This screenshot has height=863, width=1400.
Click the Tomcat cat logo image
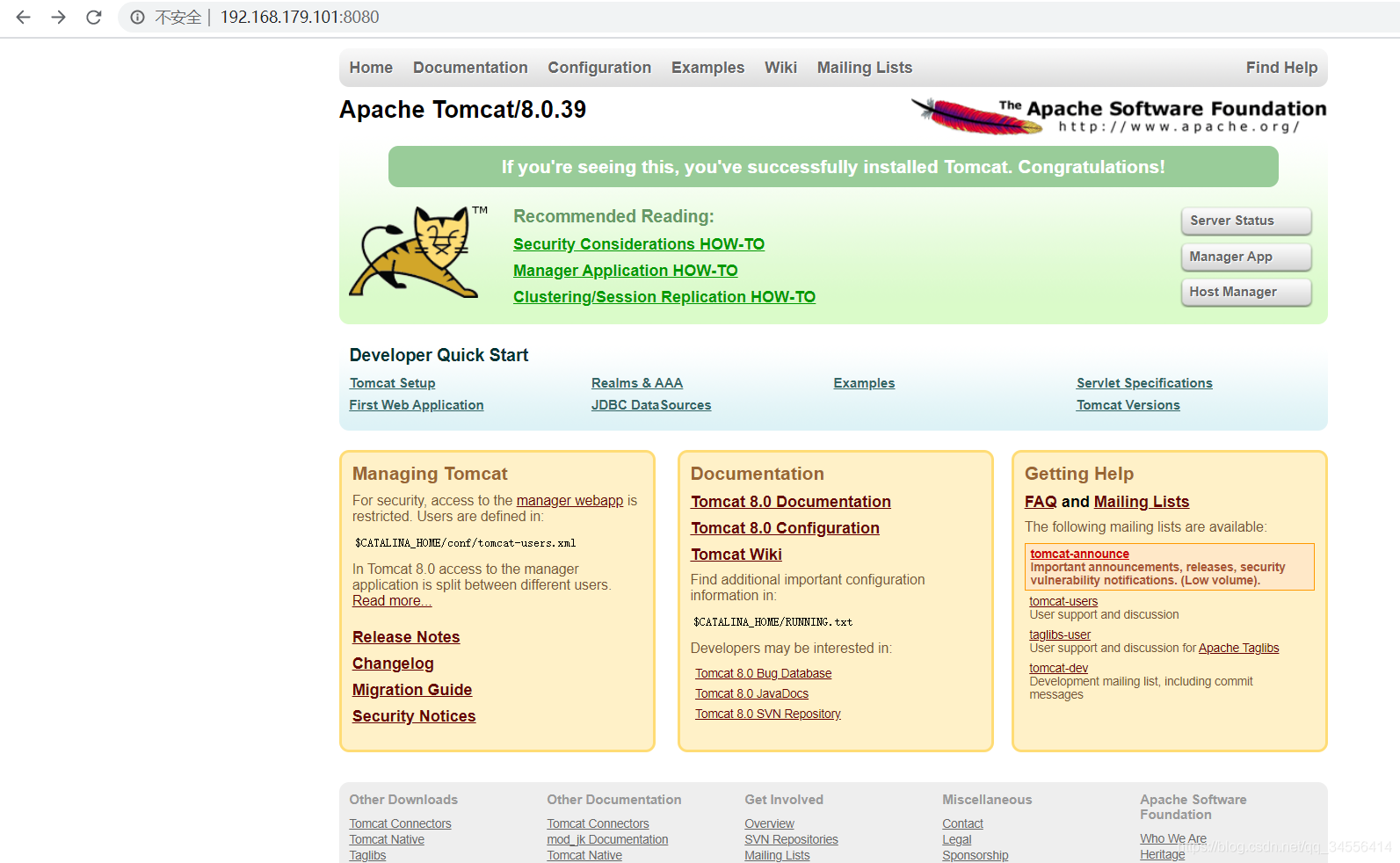click(419, 252)
